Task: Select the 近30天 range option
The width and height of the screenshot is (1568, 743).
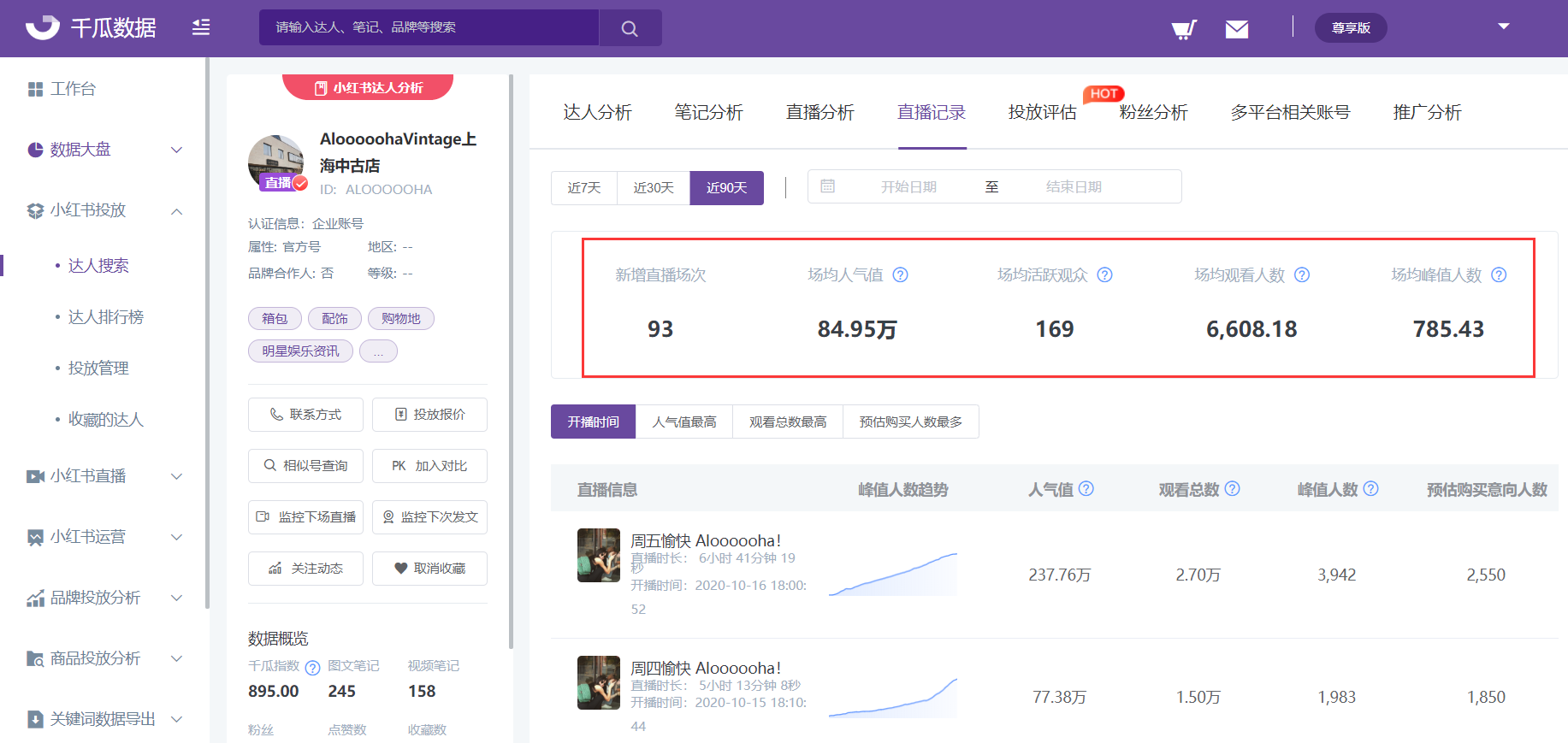Action: coord(654,188)
